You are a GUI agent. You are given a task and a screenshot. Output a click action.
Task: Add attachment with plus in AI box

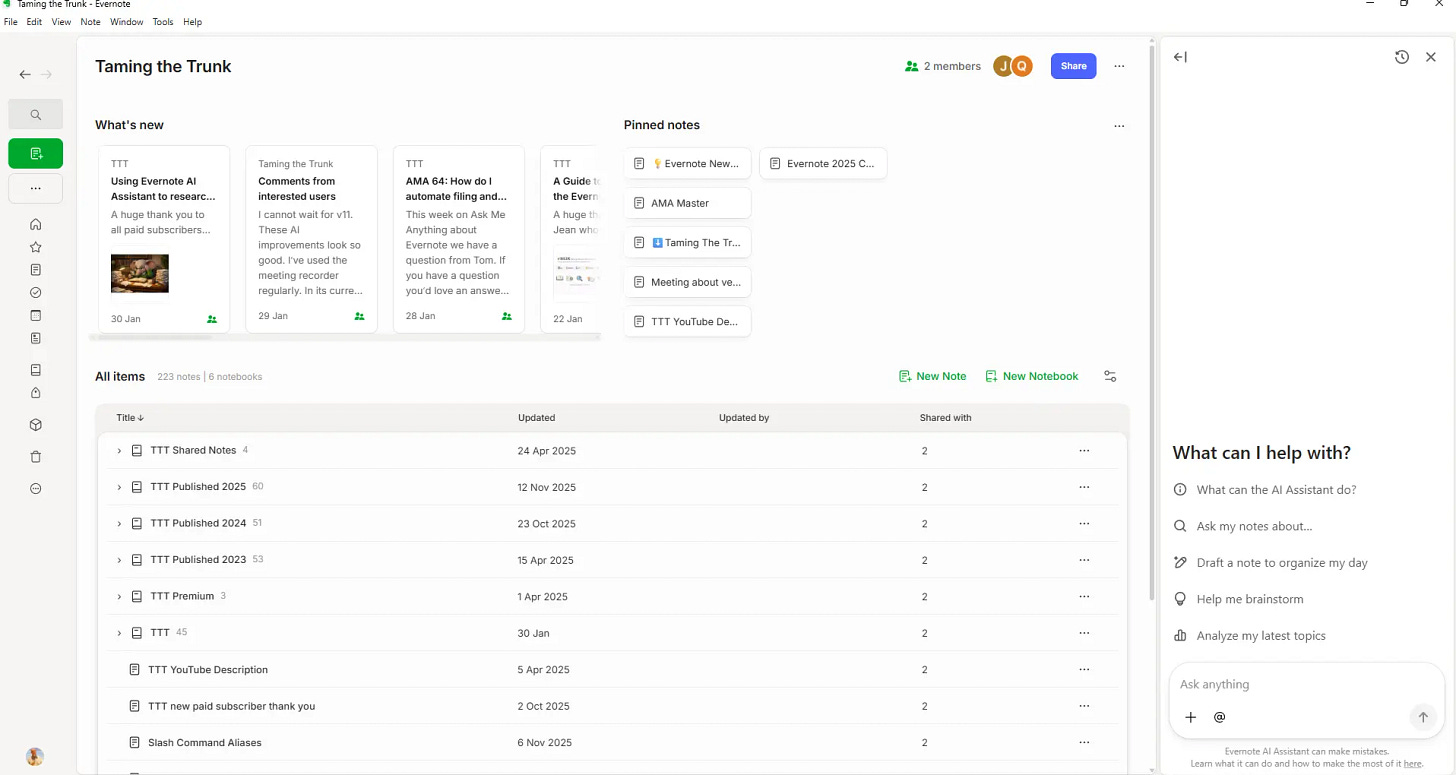[x=1190, y=717]
